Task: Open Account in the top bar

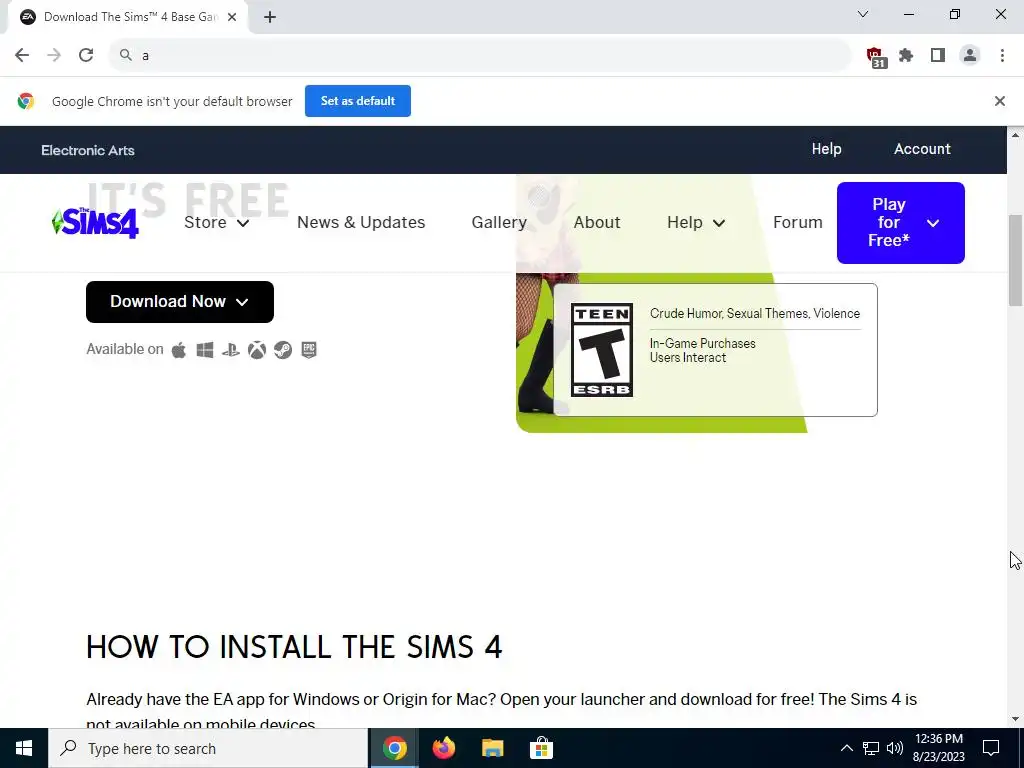Action: click(x=922, y=150)
